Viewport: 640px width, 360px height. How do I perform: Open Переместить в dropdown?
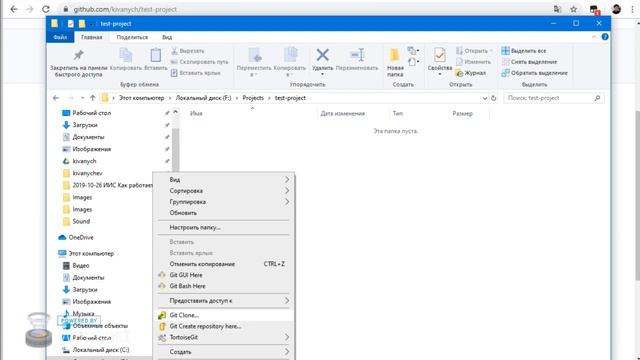253,62
